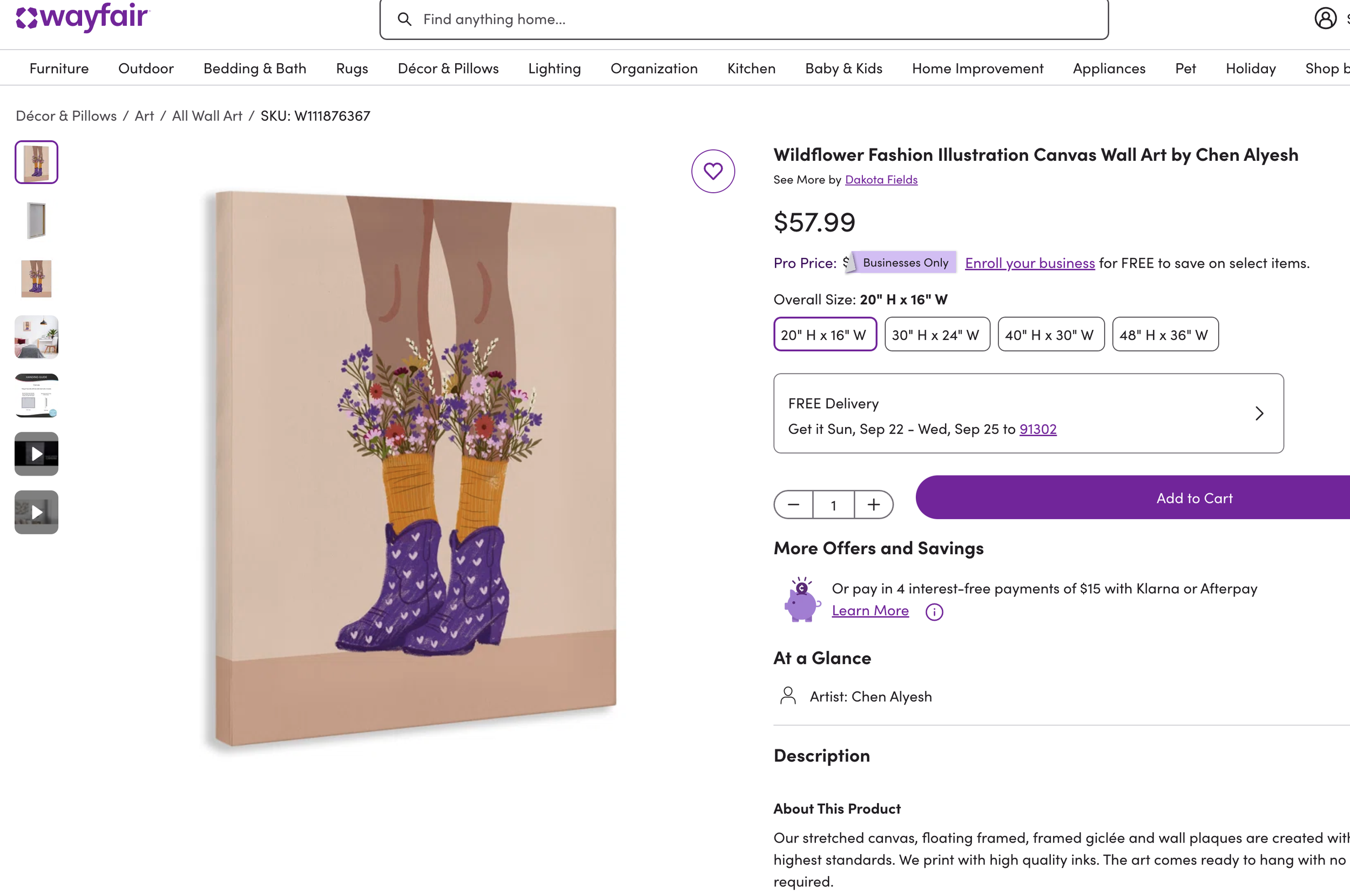1350x896 pixels.
Task: Decrease quantity with the minus button
Action: (793, 505)
